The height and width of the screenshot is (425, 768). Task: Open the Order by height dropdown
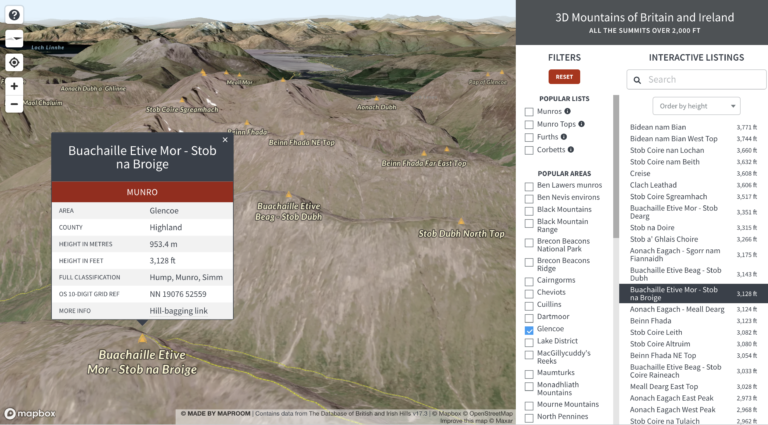click(x=696, y=106)
